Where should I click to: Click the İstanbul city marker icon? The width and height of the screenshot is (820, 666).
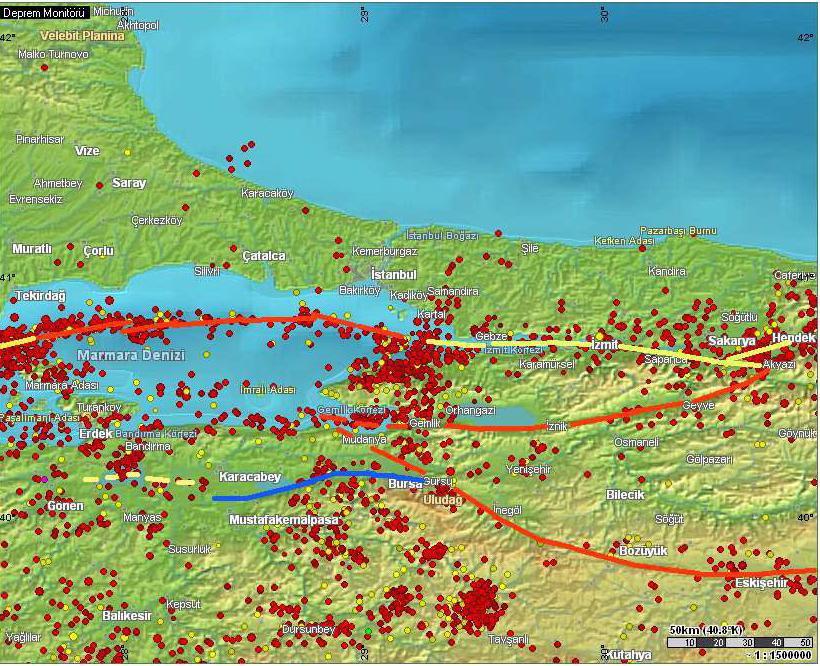coord(362,272)
